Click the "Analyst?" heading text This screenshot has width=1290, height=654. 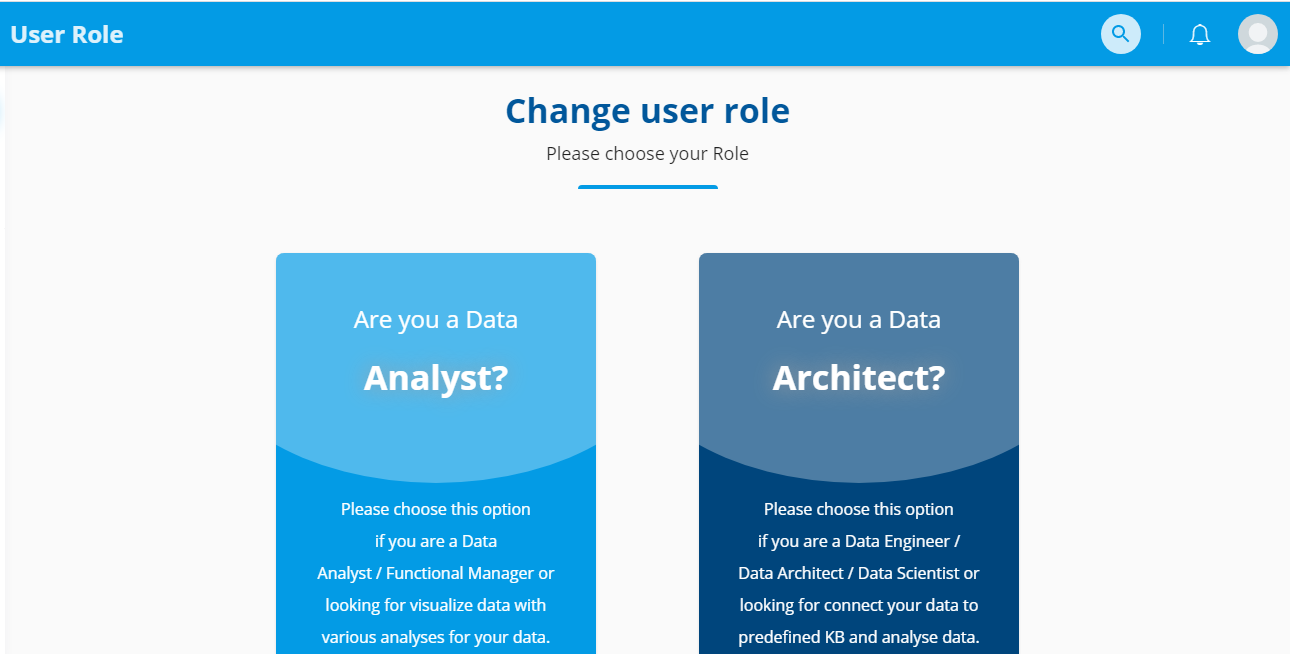[x=436, y=378]
